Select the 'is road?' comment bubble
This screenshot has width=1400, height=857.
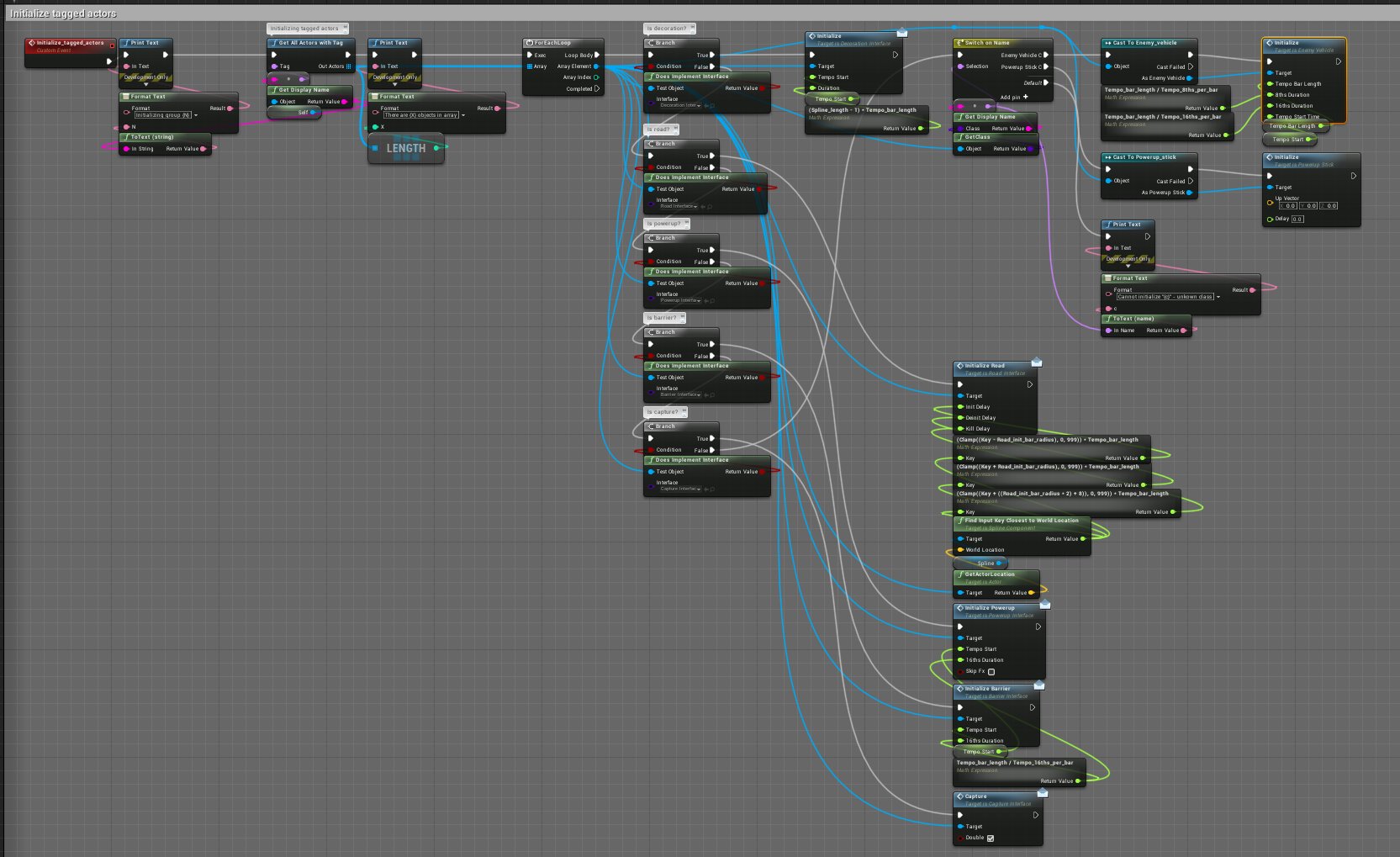click(661, 130)
